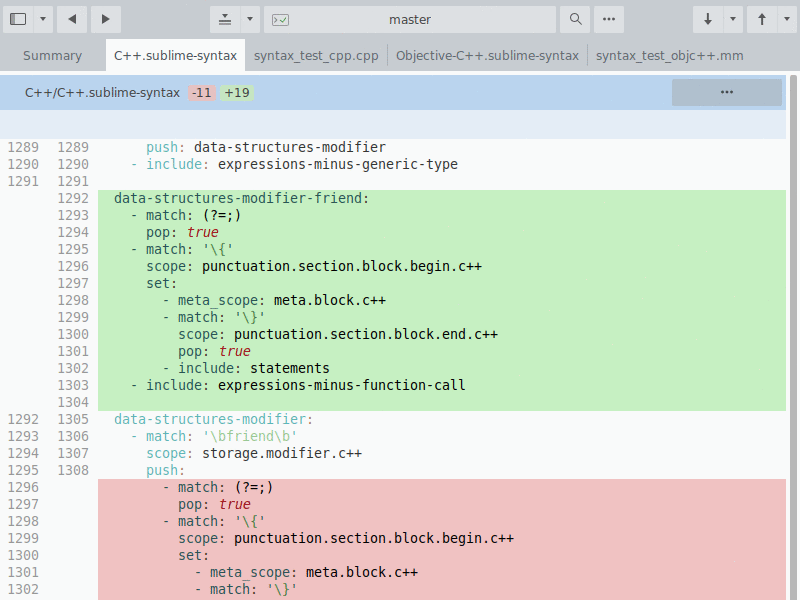Go forward with the right arrow button
Image resolution: width=800 pixels, height=600 pixels.
106,19
